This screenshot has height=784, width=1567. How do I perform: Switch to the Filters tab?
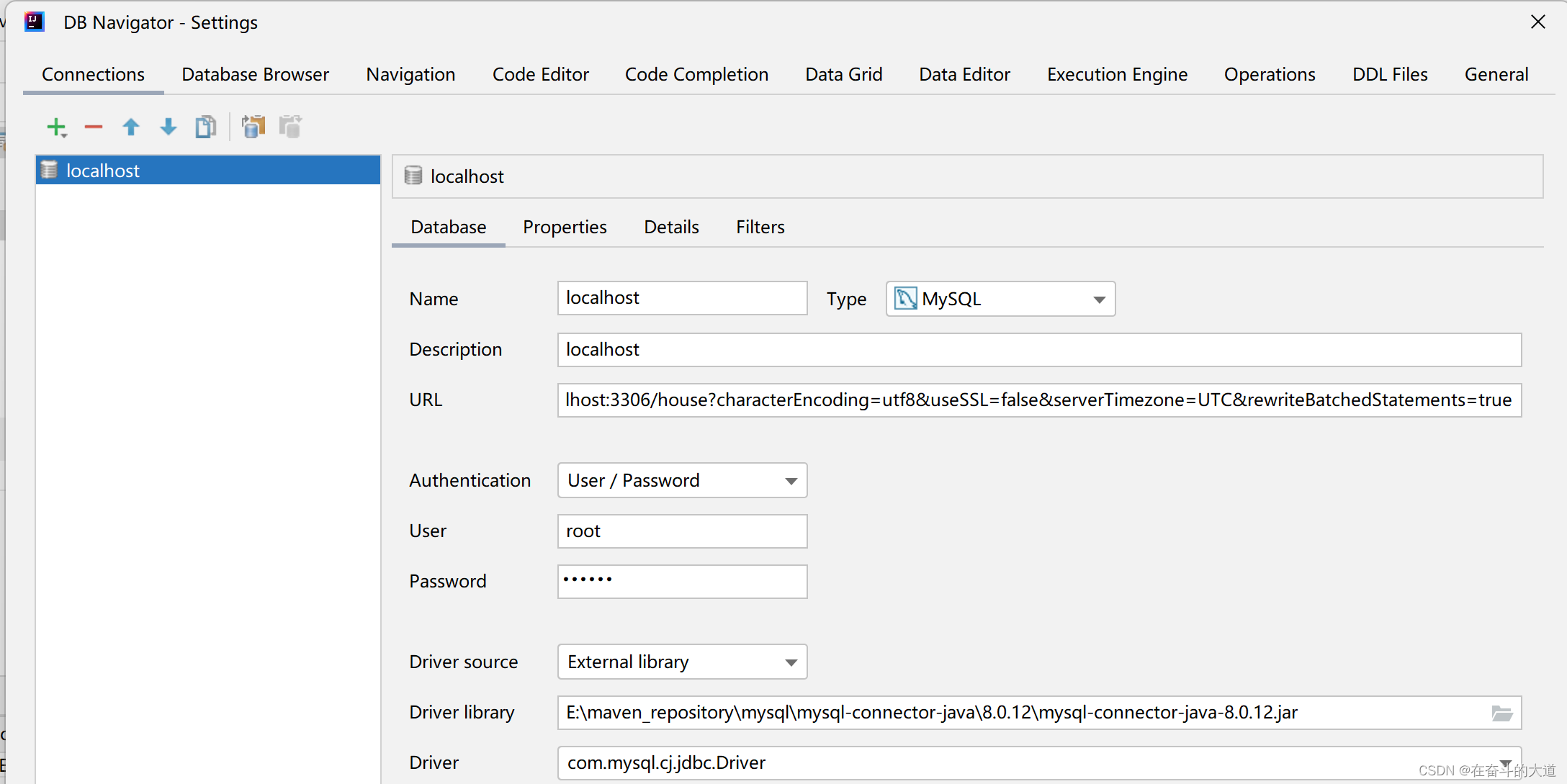[760, 226]
